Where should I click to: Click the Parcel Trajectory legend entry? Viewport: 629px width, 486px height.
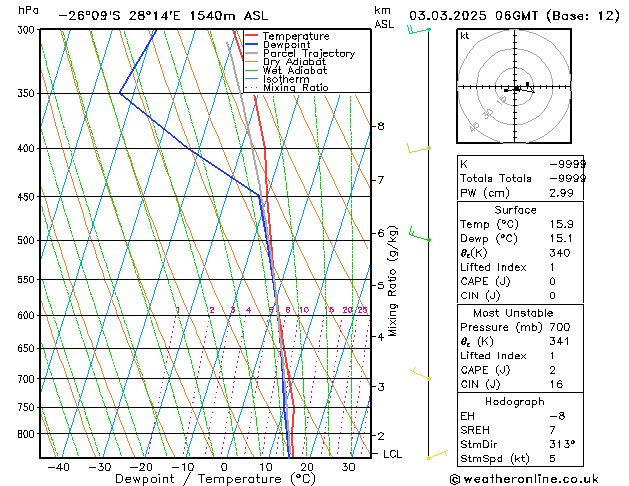click(x=300, y=53)
